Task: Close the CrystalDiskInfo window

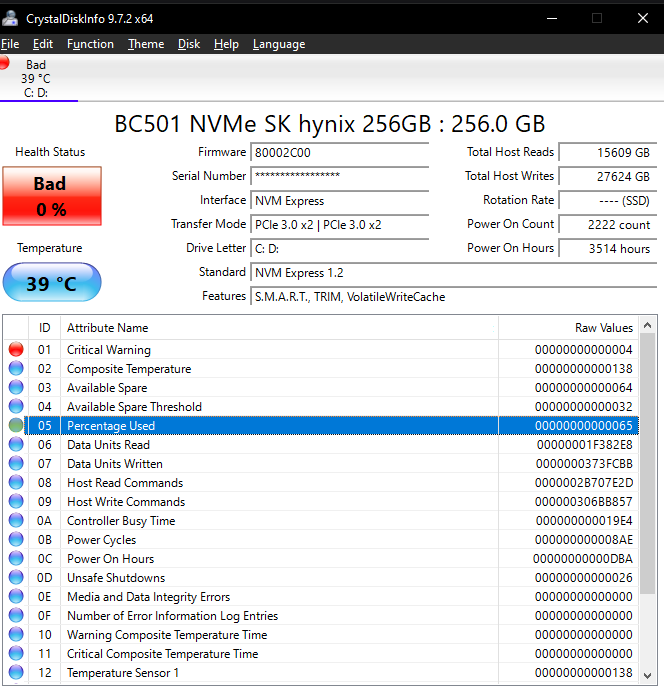Action: [643, 18]
